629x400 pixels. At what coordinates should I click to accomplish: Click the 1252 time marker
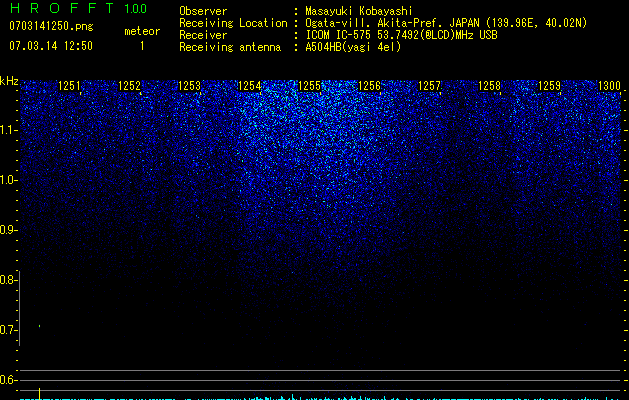pos(130,86)
